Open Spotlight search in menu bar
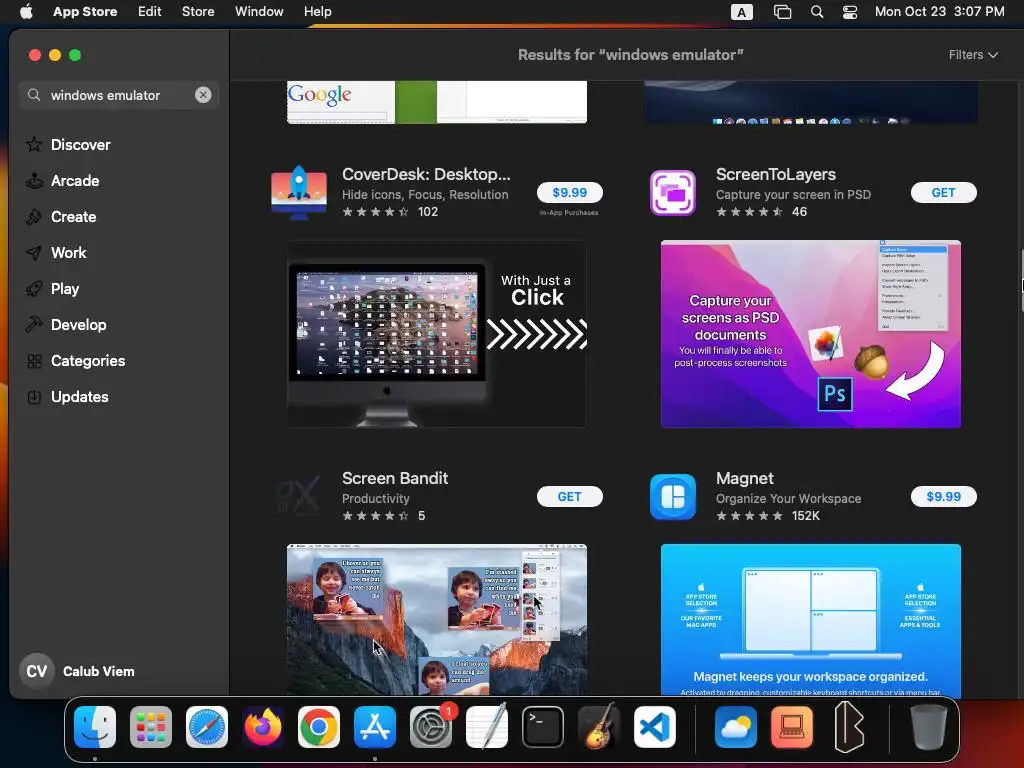1024x768 pixels. click(816, 11)
